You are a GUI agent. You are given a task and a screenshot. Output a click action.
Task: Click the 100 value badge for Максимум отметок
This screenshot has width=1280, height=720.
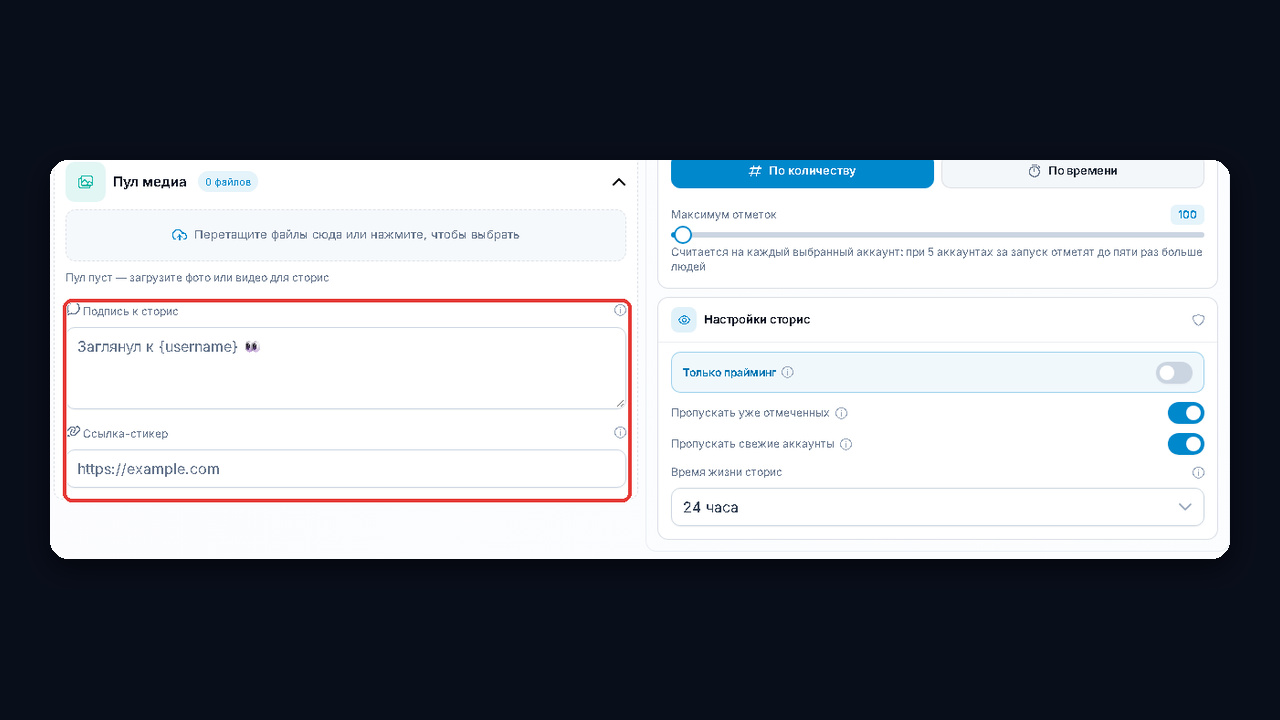(x=1187, y=215)
